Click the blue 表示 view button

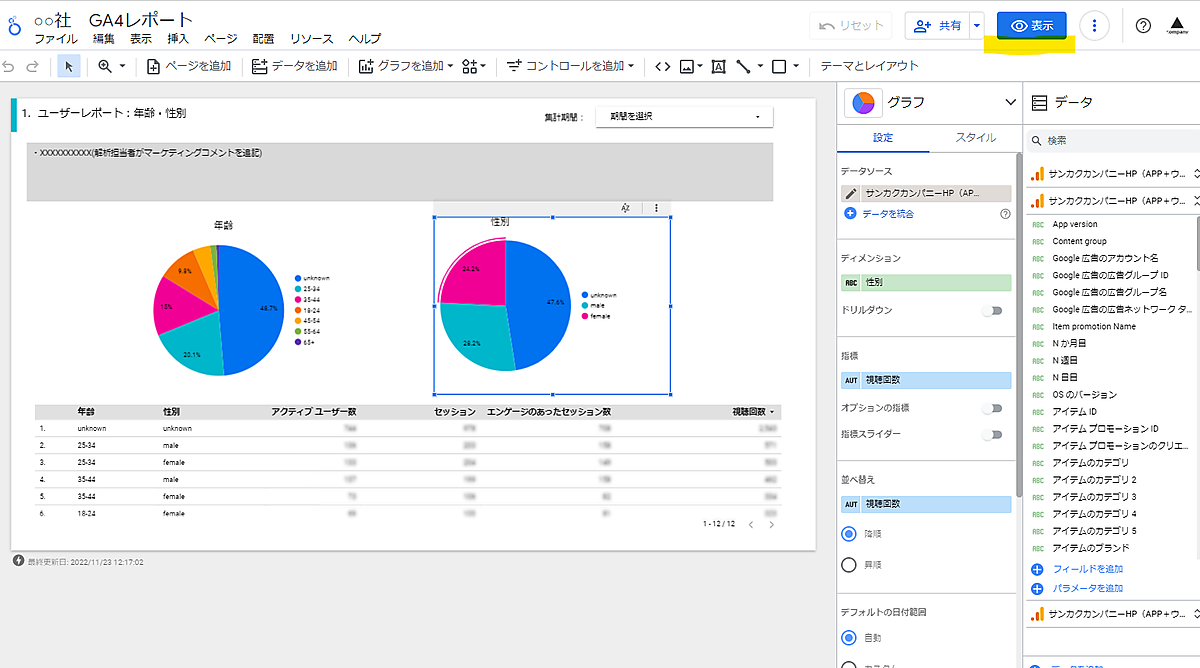1031,26
